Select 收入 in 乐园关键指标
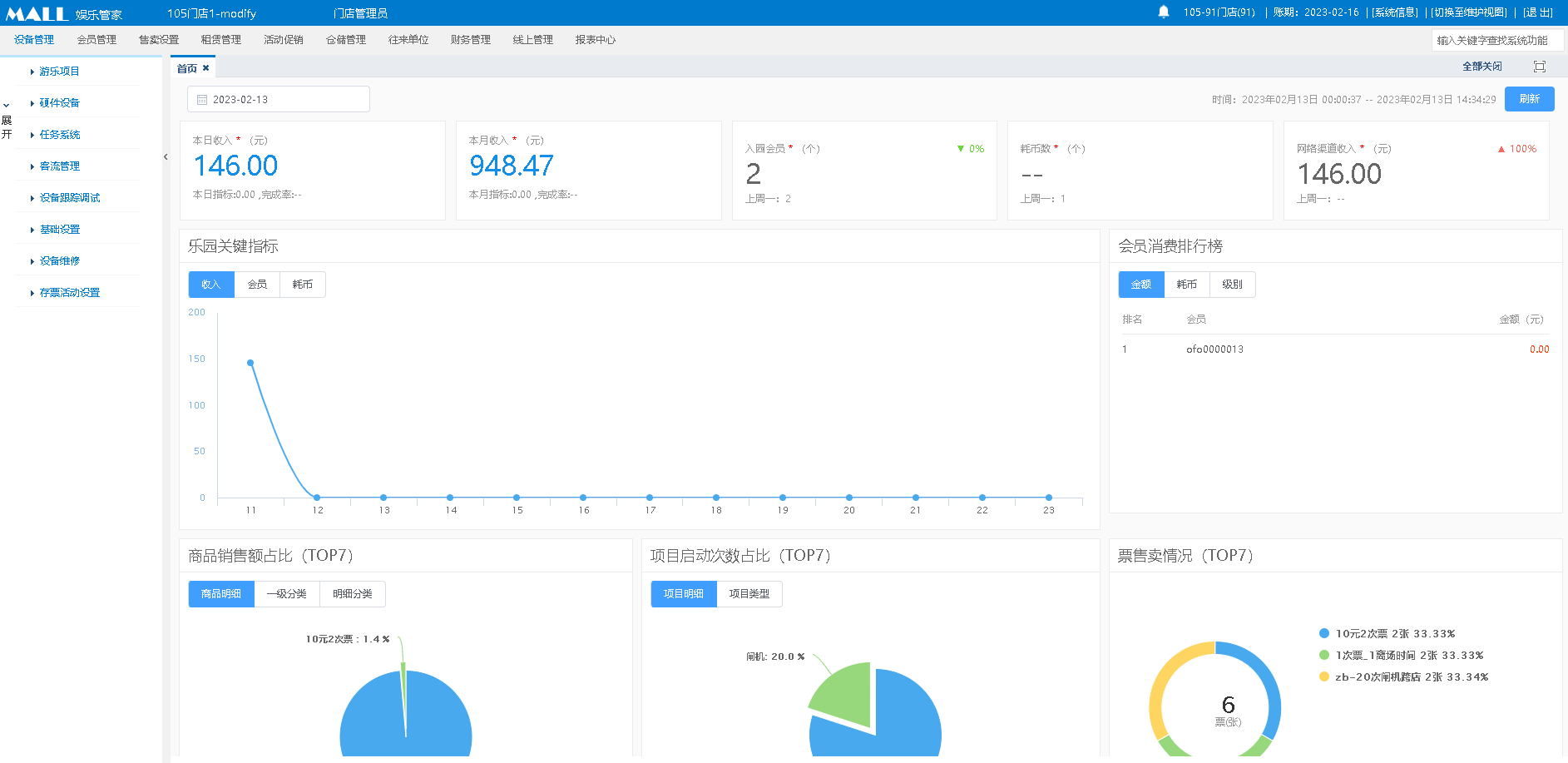The width and height of the screenshot is (1568, 763). (x=211, y=285)
